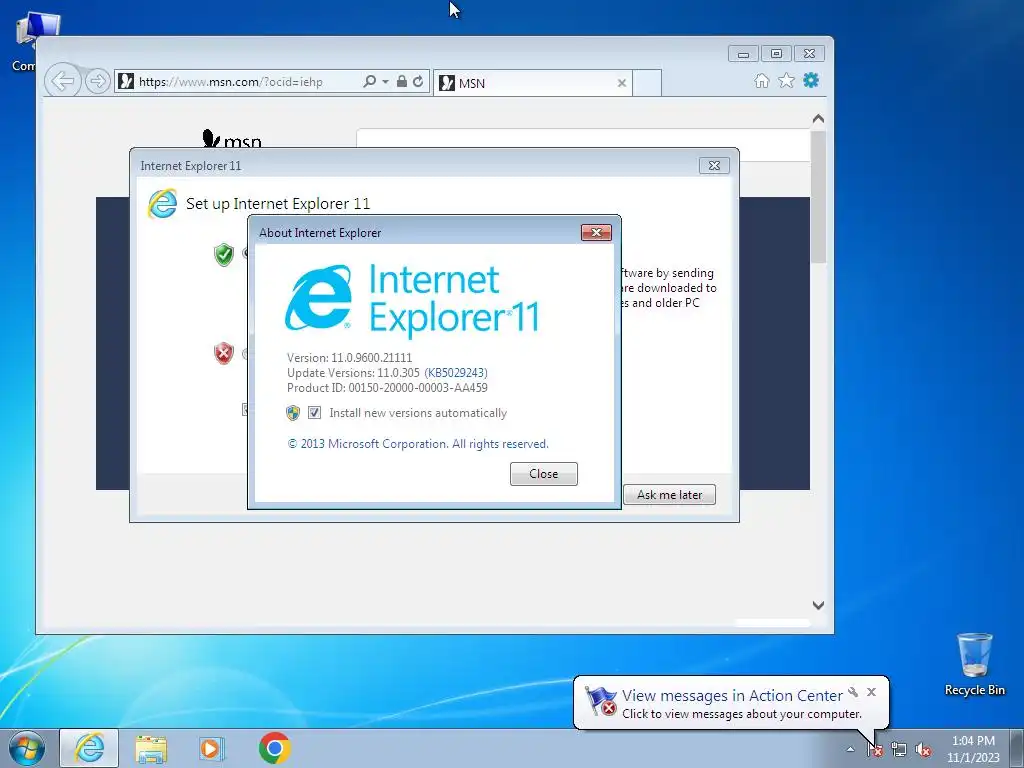Click the shield icon beside auto-install option
1024x768 pixels.
pos(293,413)
